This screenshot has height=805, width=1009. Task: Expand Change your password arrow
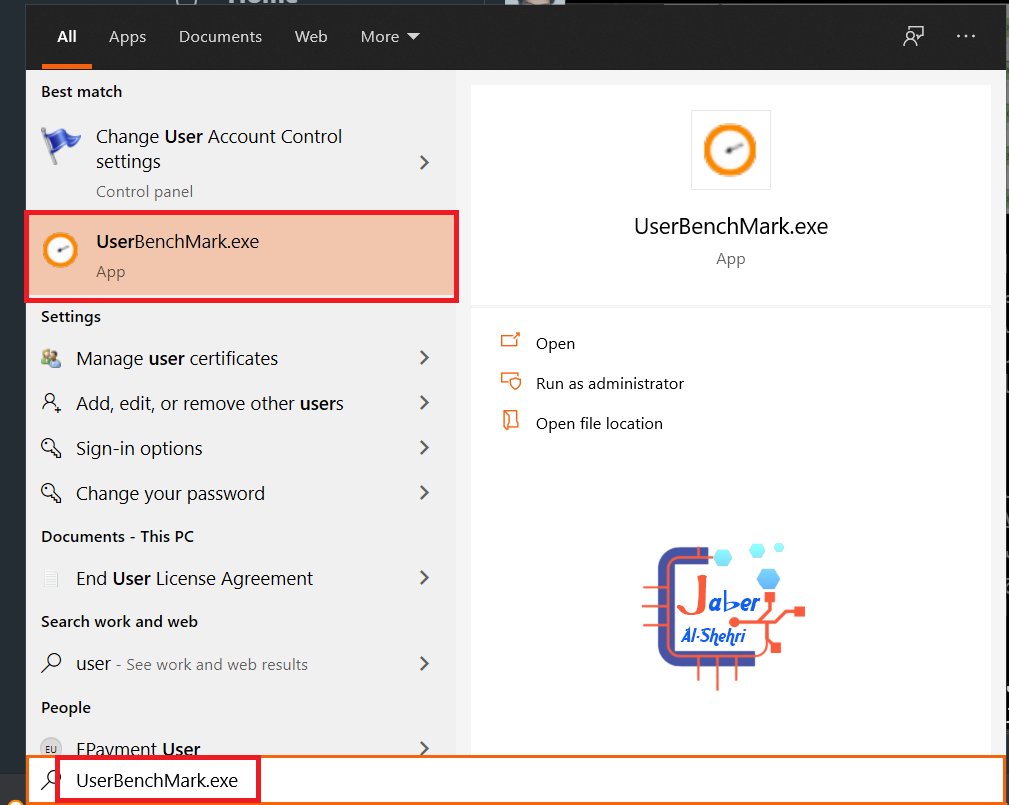click(x=424, y=493)
